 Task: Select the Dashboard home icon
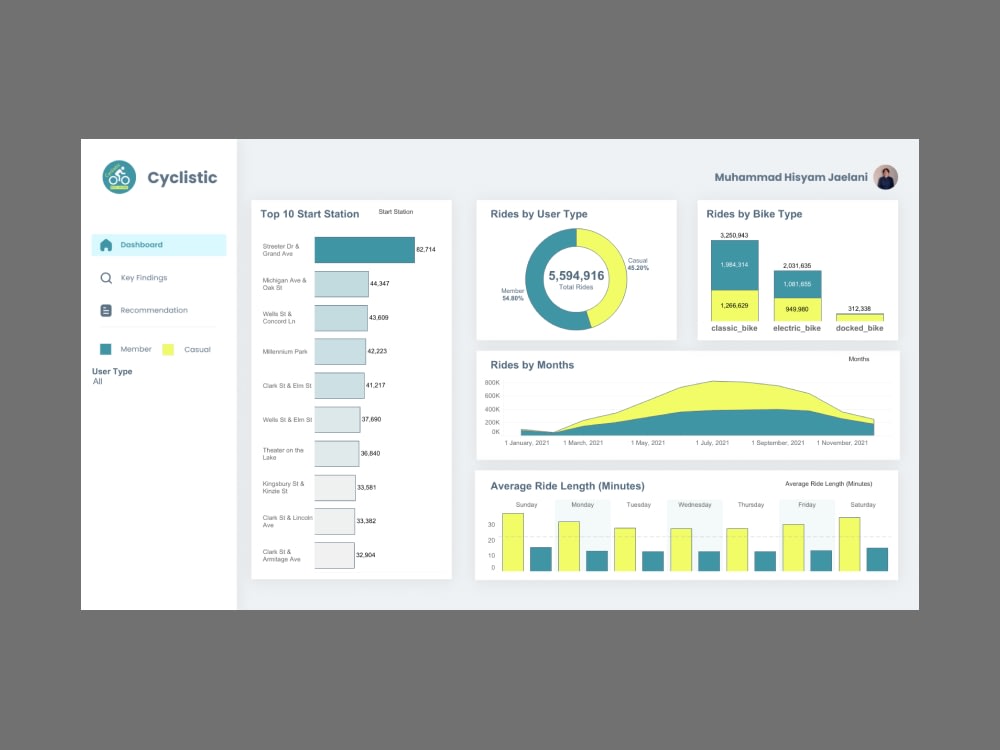105,244
